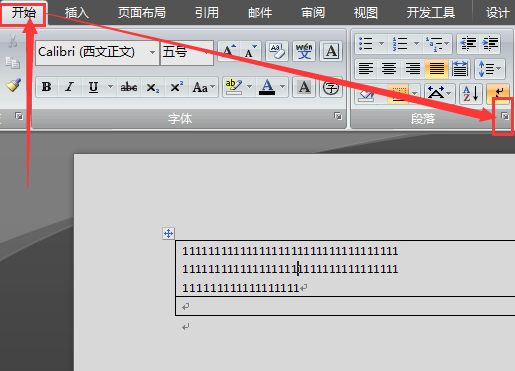515x371 pixels.
Task: Click the borders icon
Action: pyautogui.click(x=398, y=94)
